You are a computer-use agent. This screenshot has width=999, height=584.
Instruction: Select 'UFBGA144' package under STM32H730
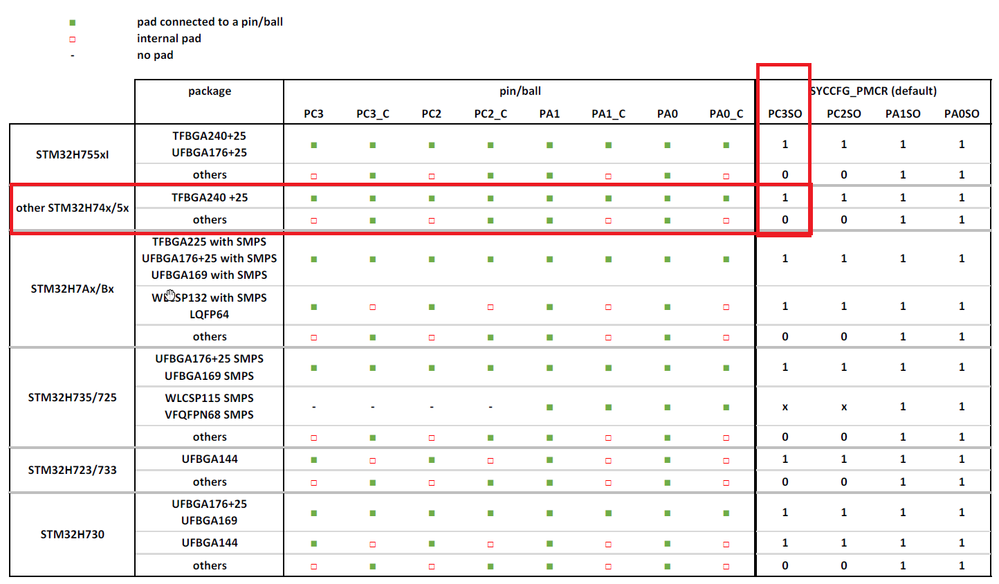click(x=209, y=543)
